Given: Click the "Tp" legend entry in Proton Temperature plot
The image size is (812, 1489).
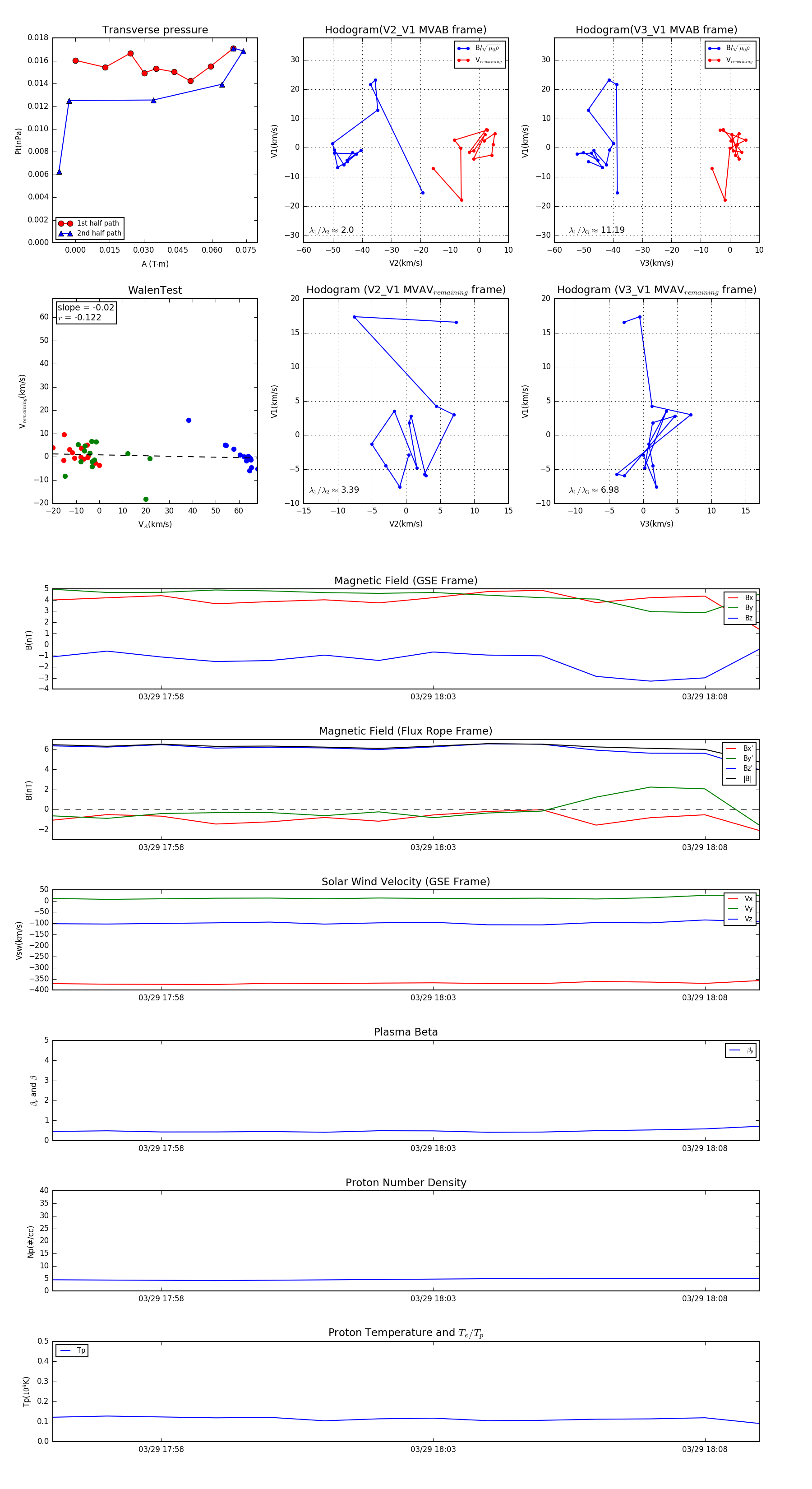Looking at the screenshot, I should point(72,1350).
